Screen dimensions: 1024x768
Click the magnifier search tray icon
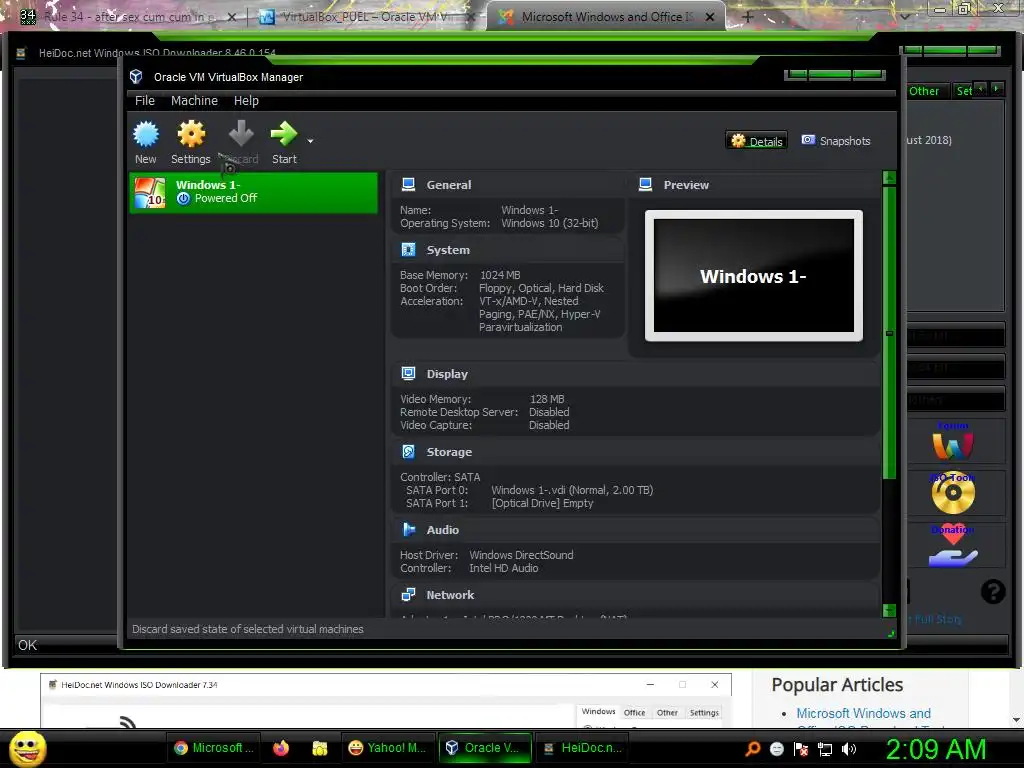point(753,749)
